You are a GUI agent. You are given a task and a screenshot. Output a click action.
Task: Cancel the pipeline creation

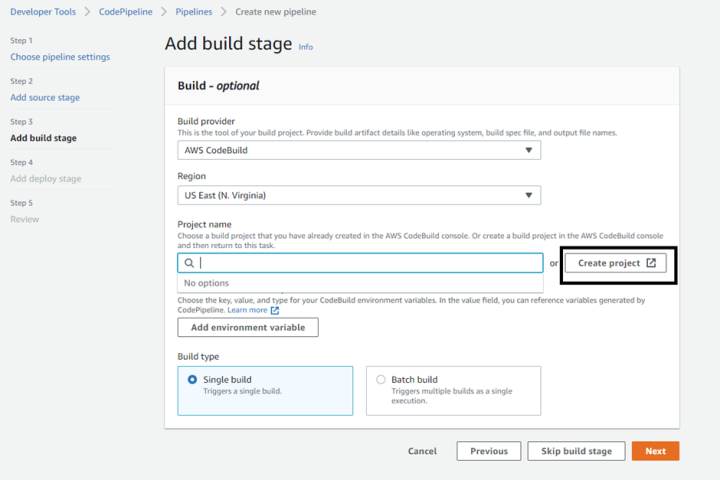[422, 451]
